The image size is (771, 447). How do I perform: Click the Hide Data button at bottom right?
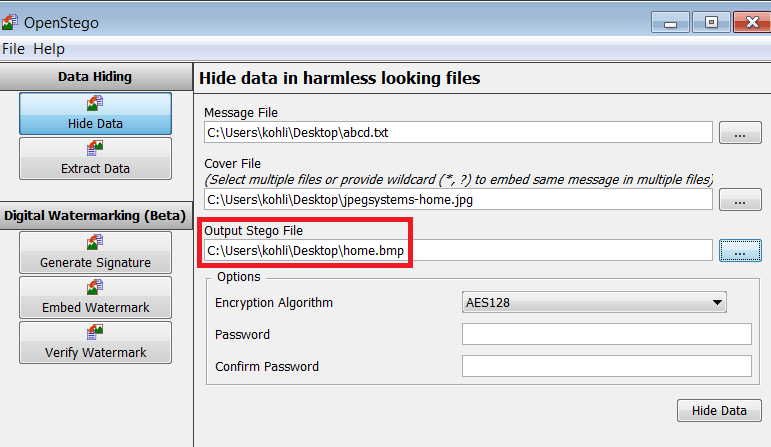[719, 411]
